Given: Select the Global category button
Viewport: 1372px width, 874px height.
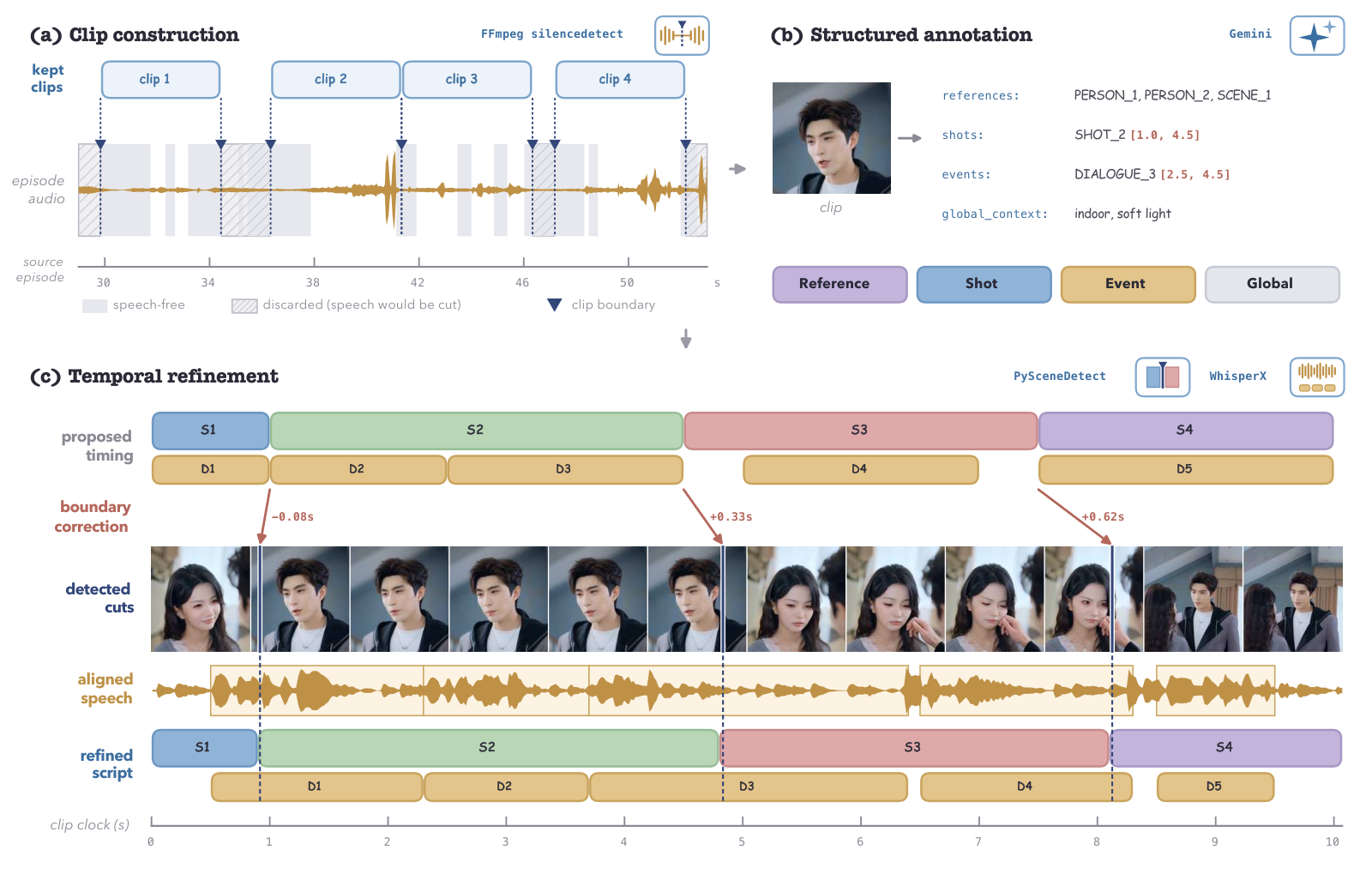Looking at the screenshot, I should coord(1272,284).
